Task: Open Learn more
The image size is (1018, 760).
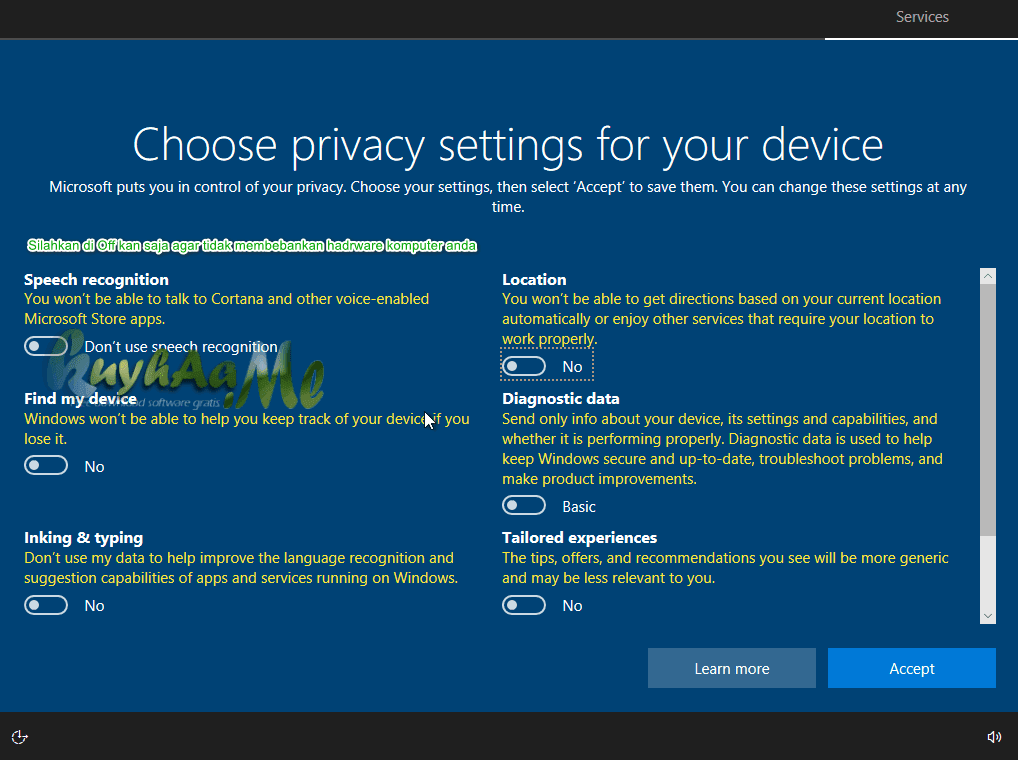Action: pos(731,668)
